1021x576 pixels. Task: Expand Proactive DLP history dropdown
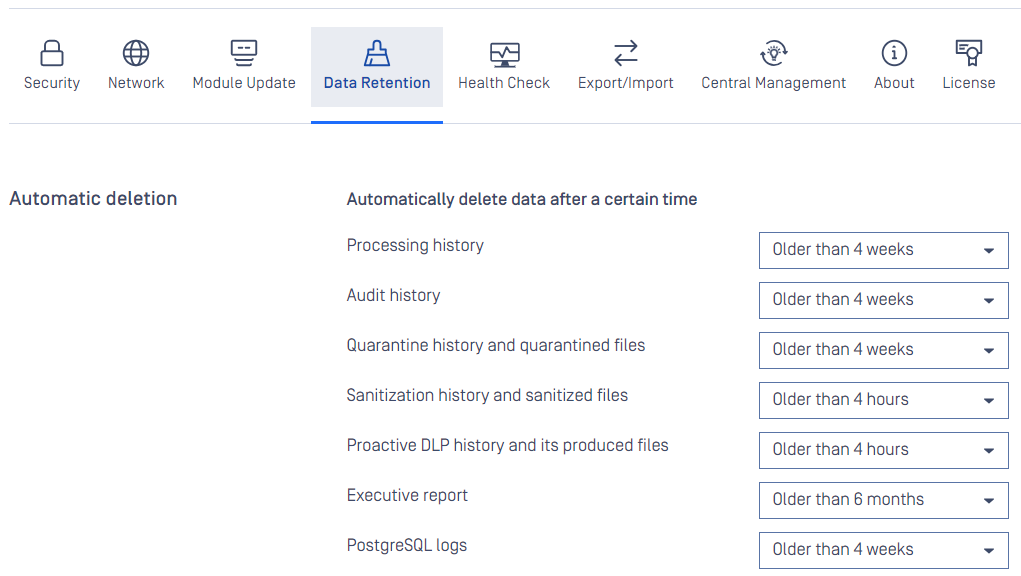(x=884, y=450)
